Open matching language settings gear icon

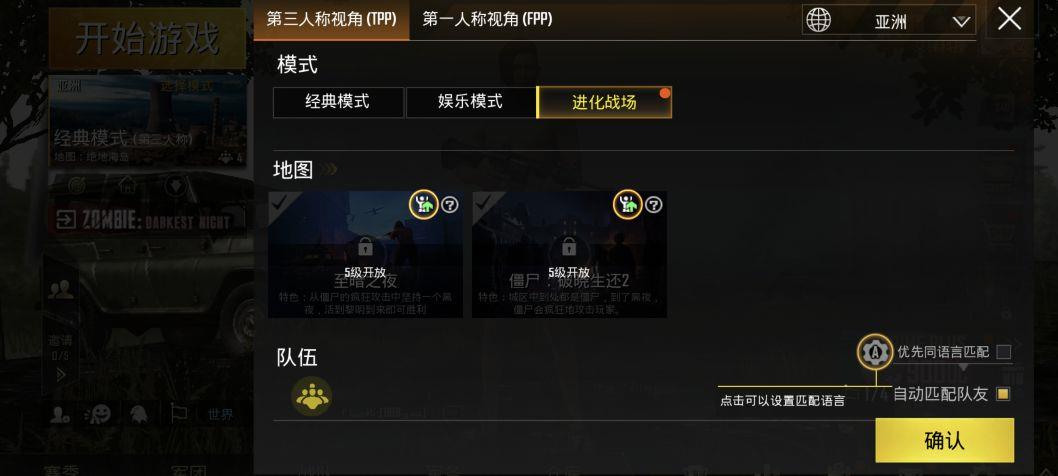click(x=875, y=352)
